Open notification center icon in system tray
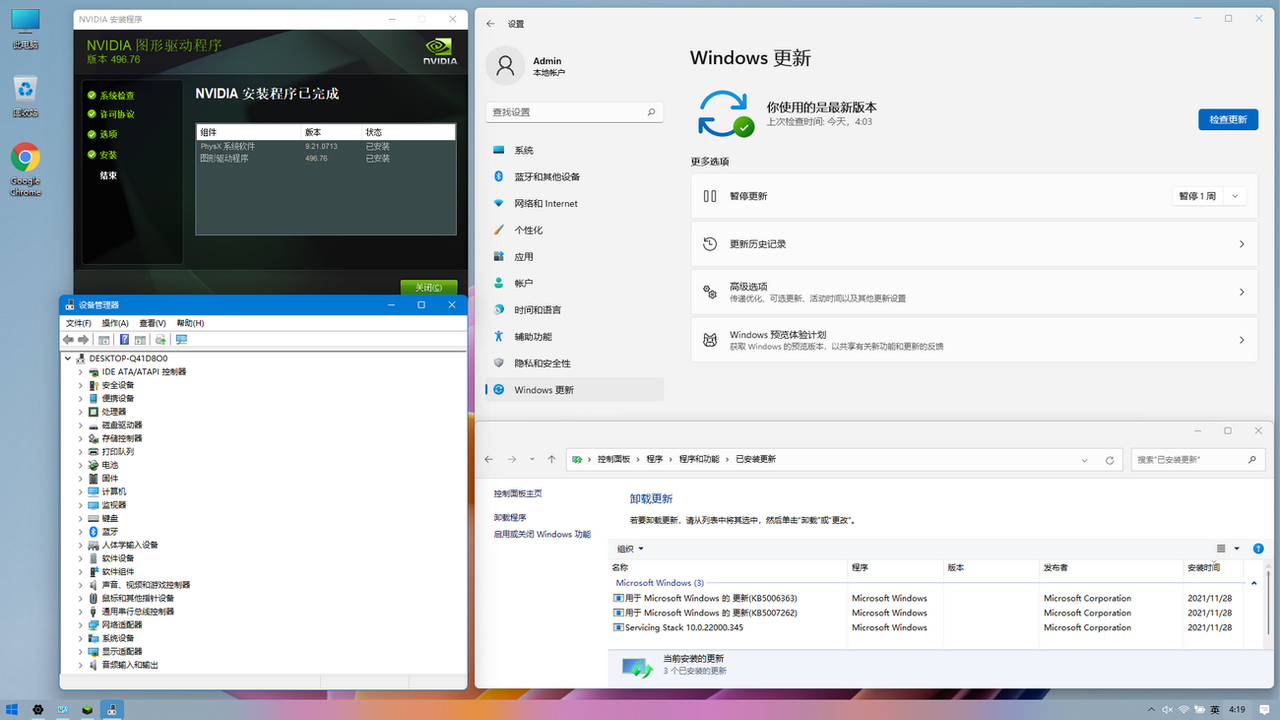The image size is (1280, 720). pyautogui.click(x=1264, y=710)
